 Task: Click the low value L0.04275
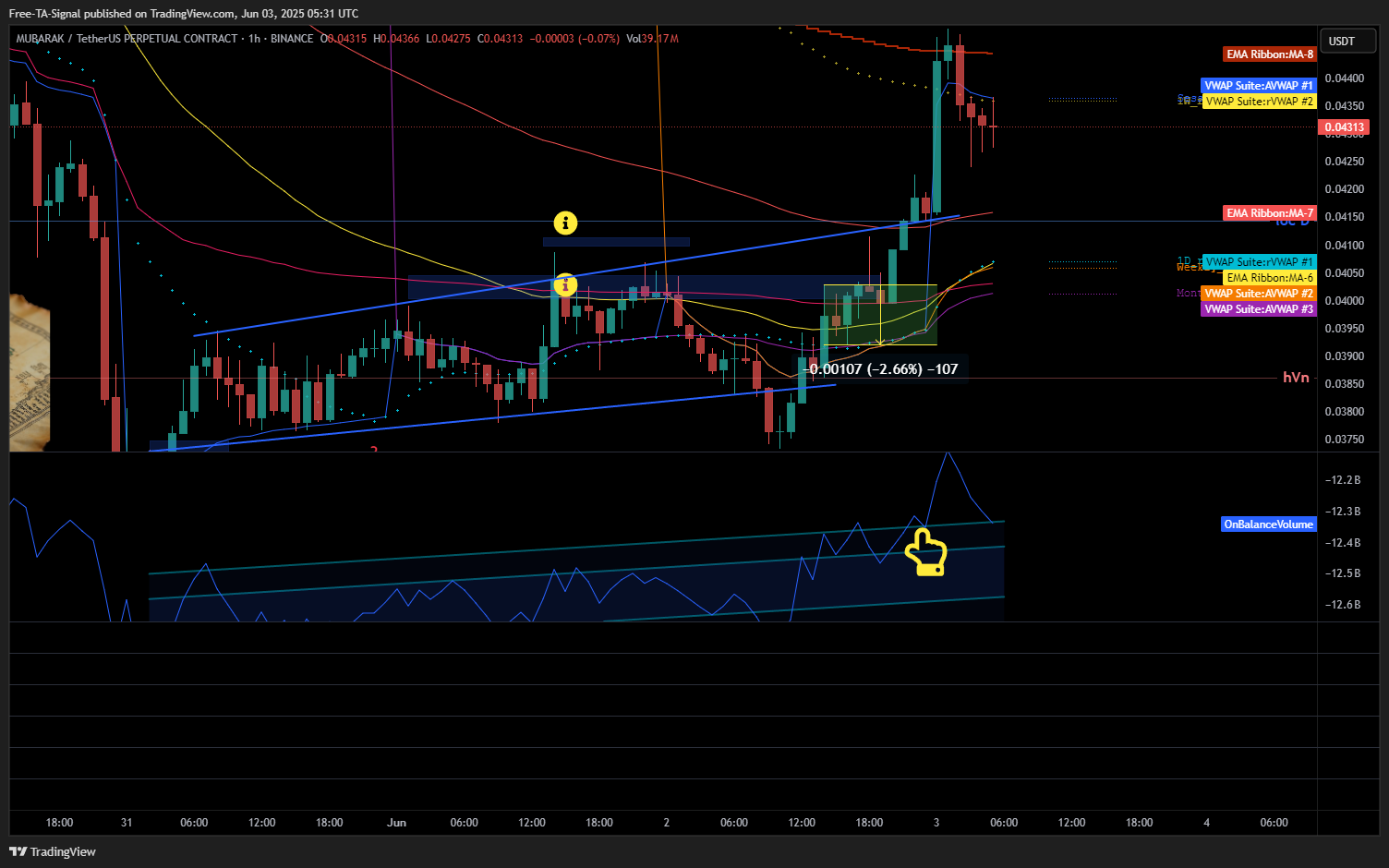click(x=448, y=39)
